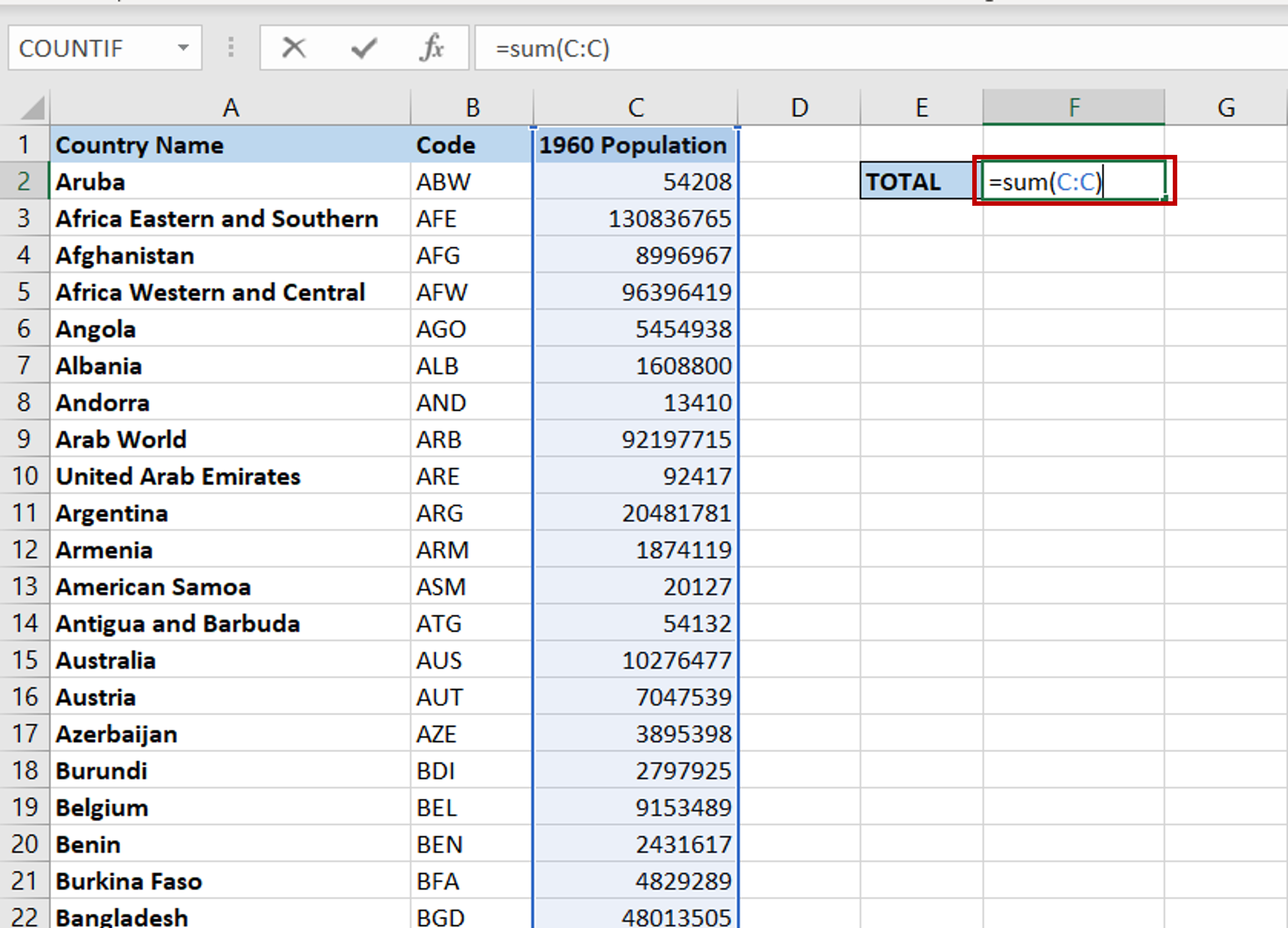Click the Cancel (X) formula button

pos(293,48)
